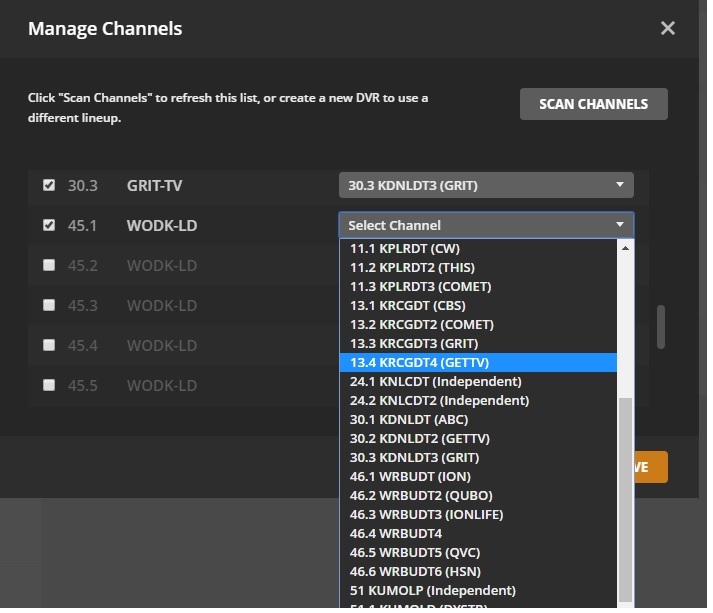
Task: Enable the 45.4 WODK-LD channel checkbox
Action: click(49, 345)
